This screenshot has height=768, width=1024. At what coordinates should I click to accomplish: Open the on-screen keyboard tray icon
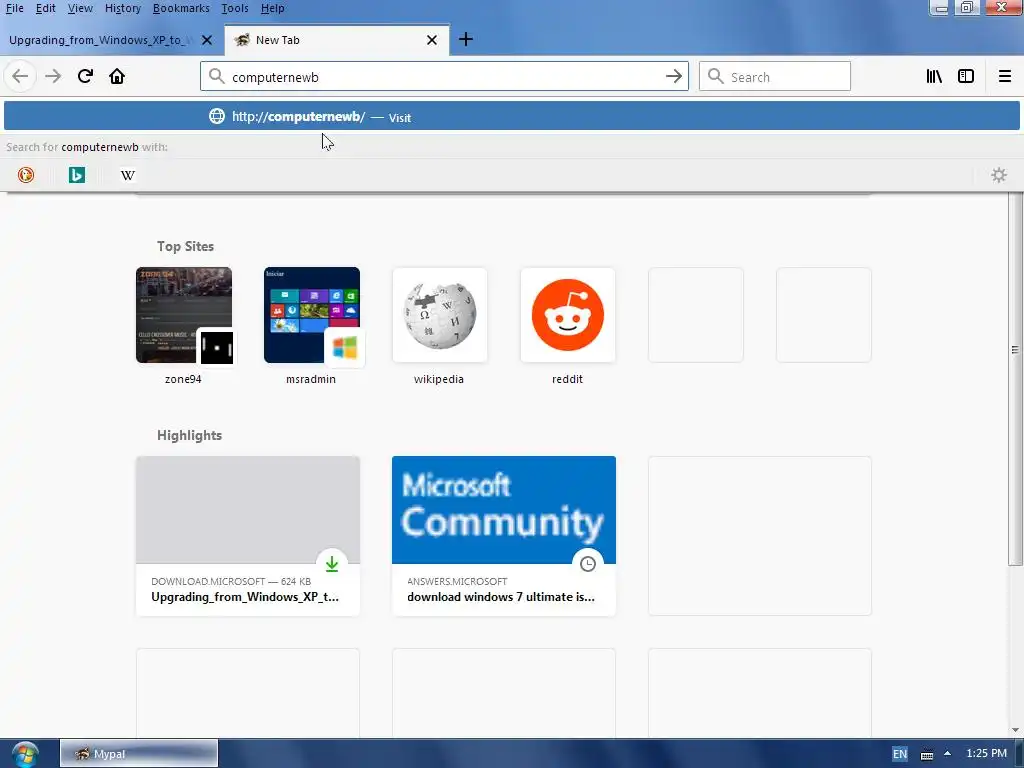[927, 754]
